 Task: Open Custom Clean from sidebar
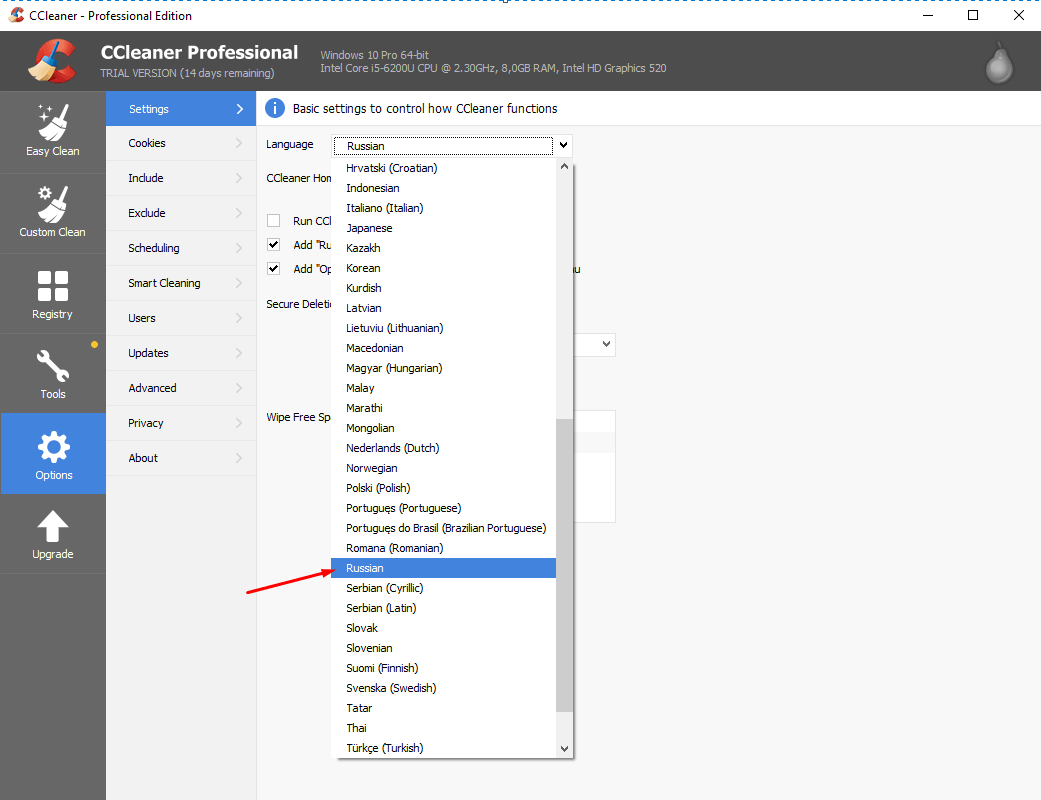[52, 212]
